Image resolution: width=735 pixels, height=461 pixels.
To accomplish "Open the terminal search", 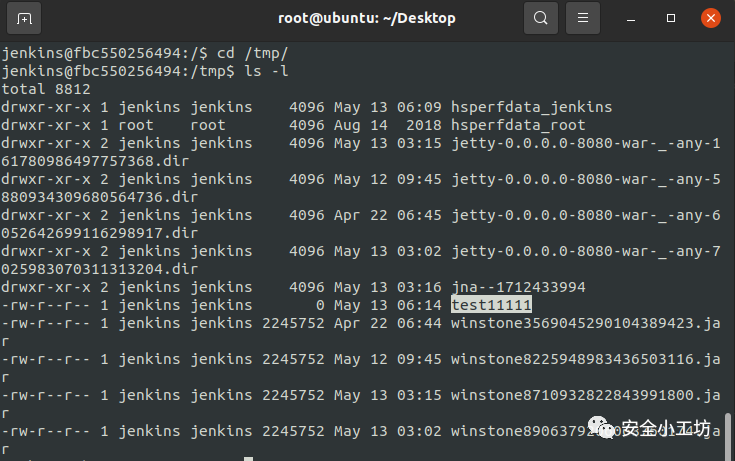I will [x=540, y=18].
